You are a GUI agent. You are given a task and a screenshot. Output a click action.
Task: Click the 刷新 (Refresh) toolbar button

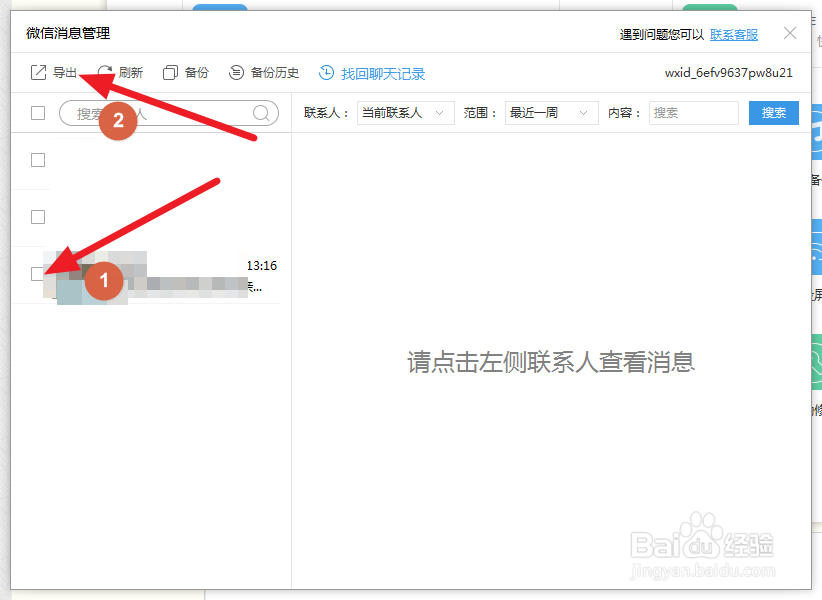coord(120,72)
